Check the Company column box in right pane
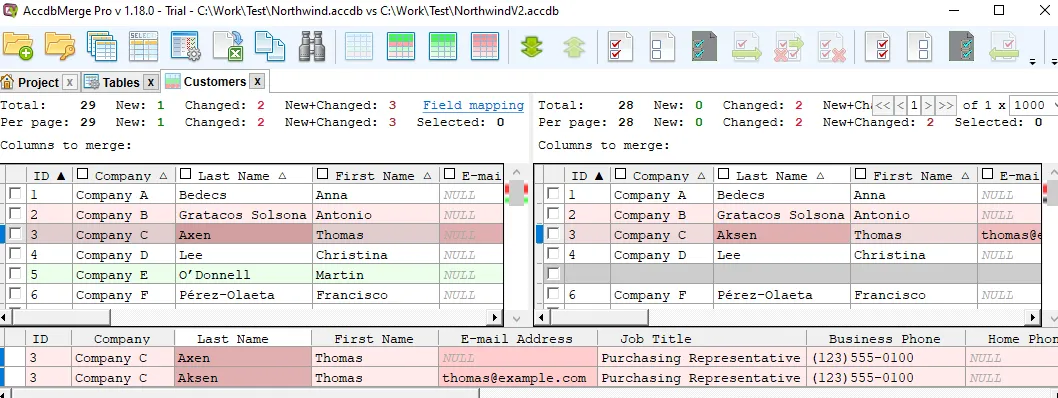 point(621,174)
